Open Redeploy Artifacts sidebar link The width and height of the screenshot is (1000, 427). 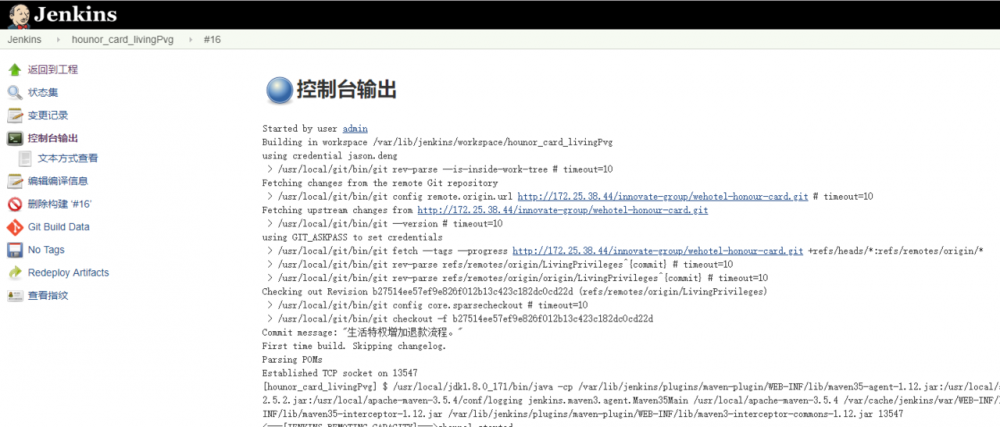(68, 273)
